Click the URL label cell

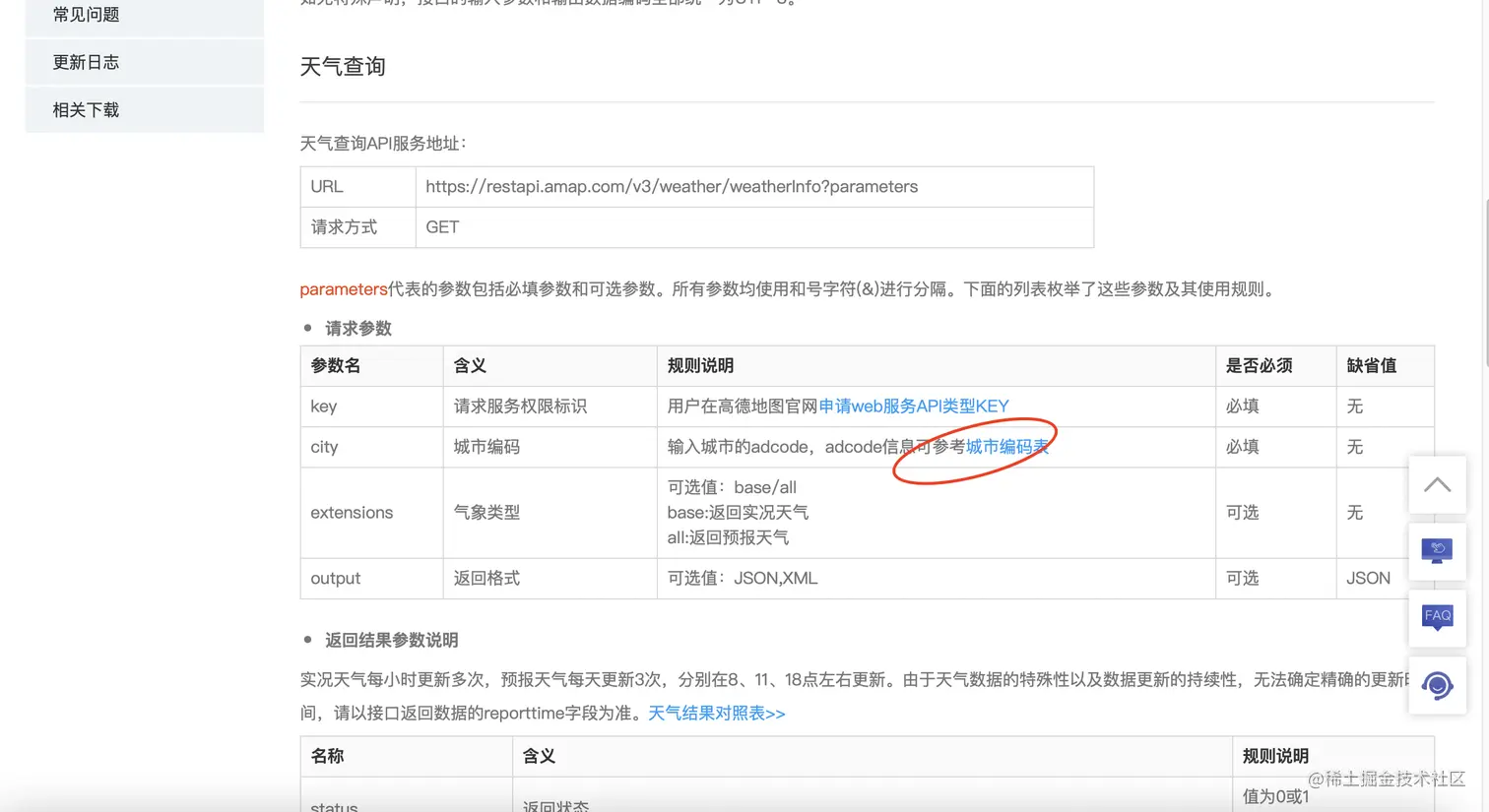click(357, 187)
